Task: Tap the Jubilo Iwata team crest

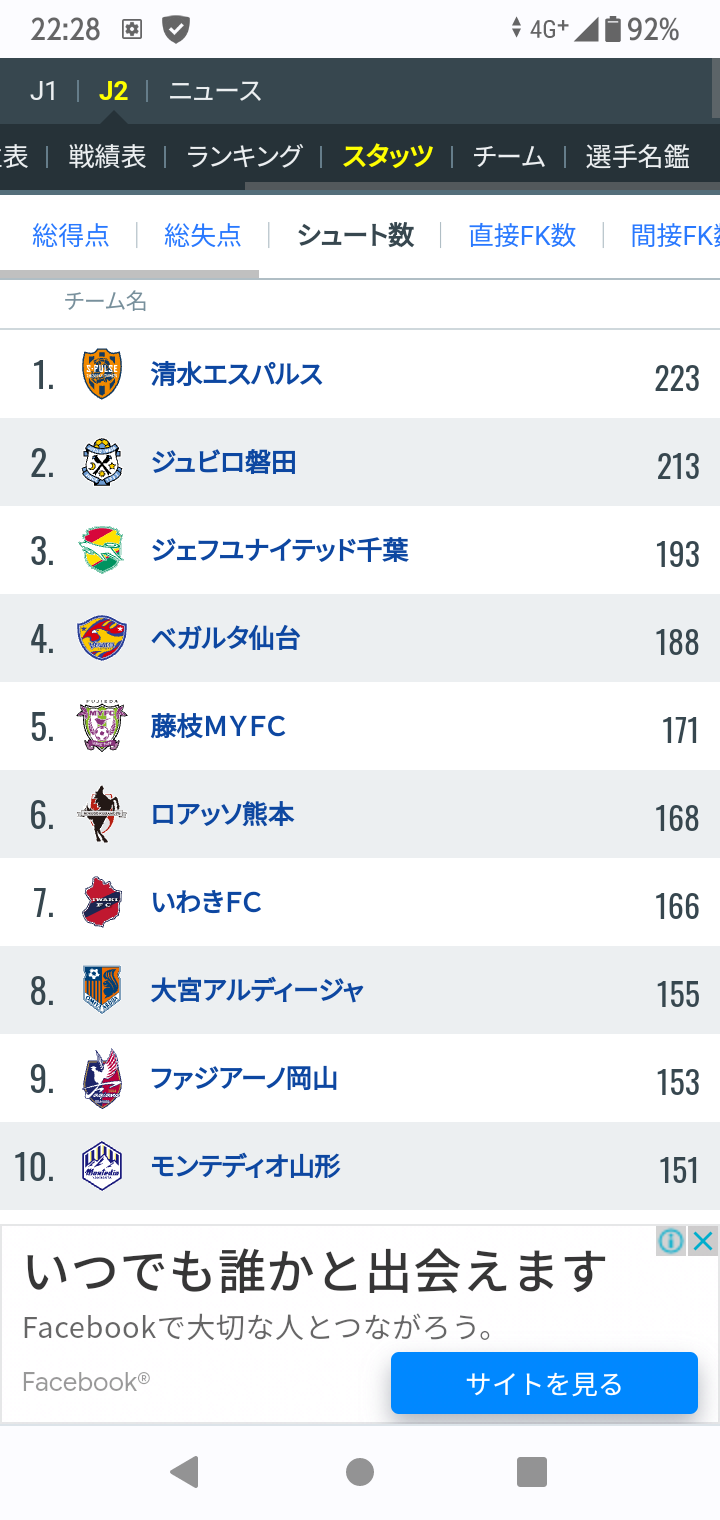Action: tap(102, 462)
